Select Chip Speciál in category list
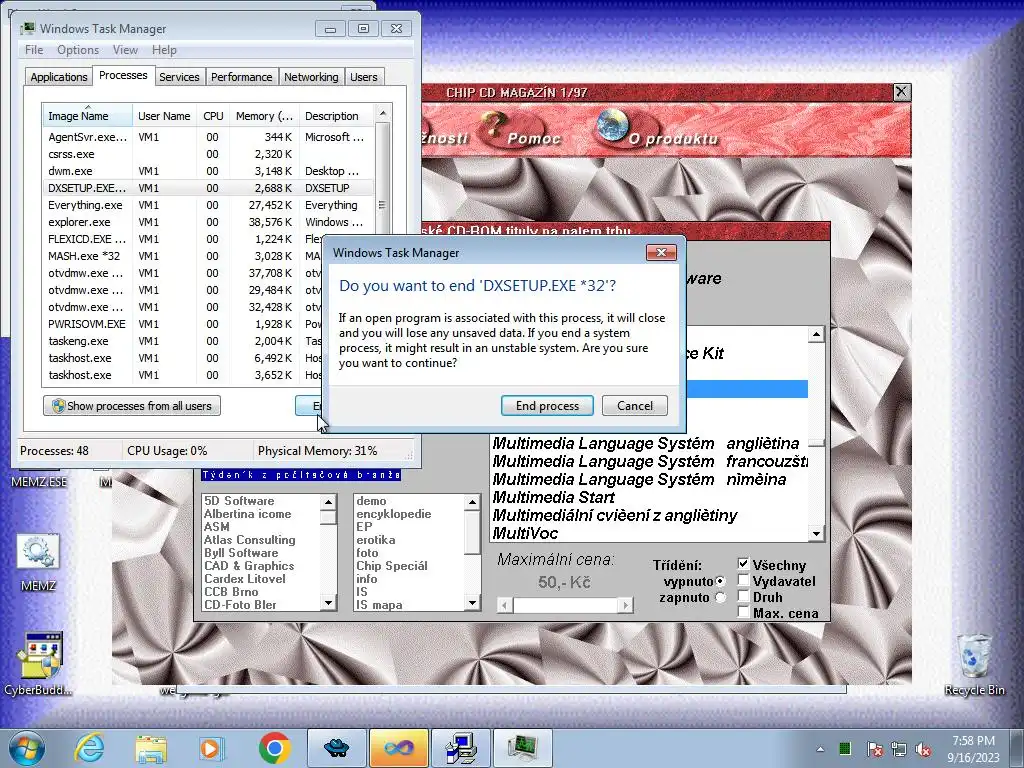Screen dimensions: 1024x768 [x=392, y=566]
